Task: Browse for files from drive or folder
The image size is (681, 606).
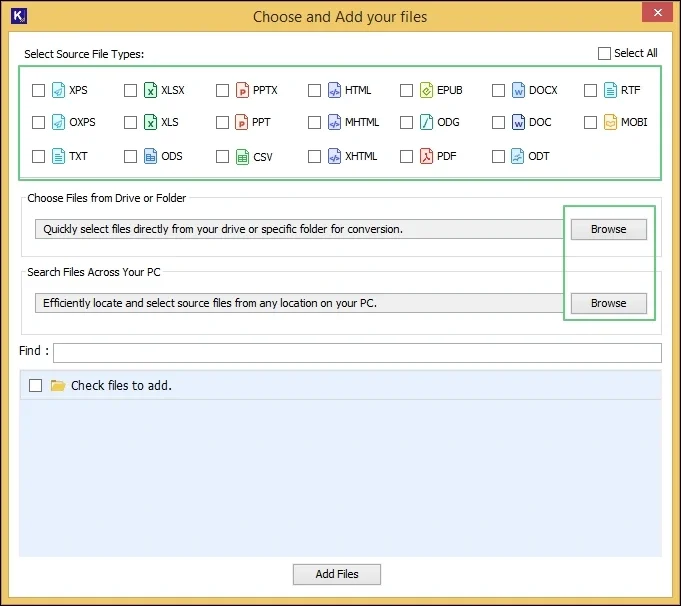Action: pos(608,229)
